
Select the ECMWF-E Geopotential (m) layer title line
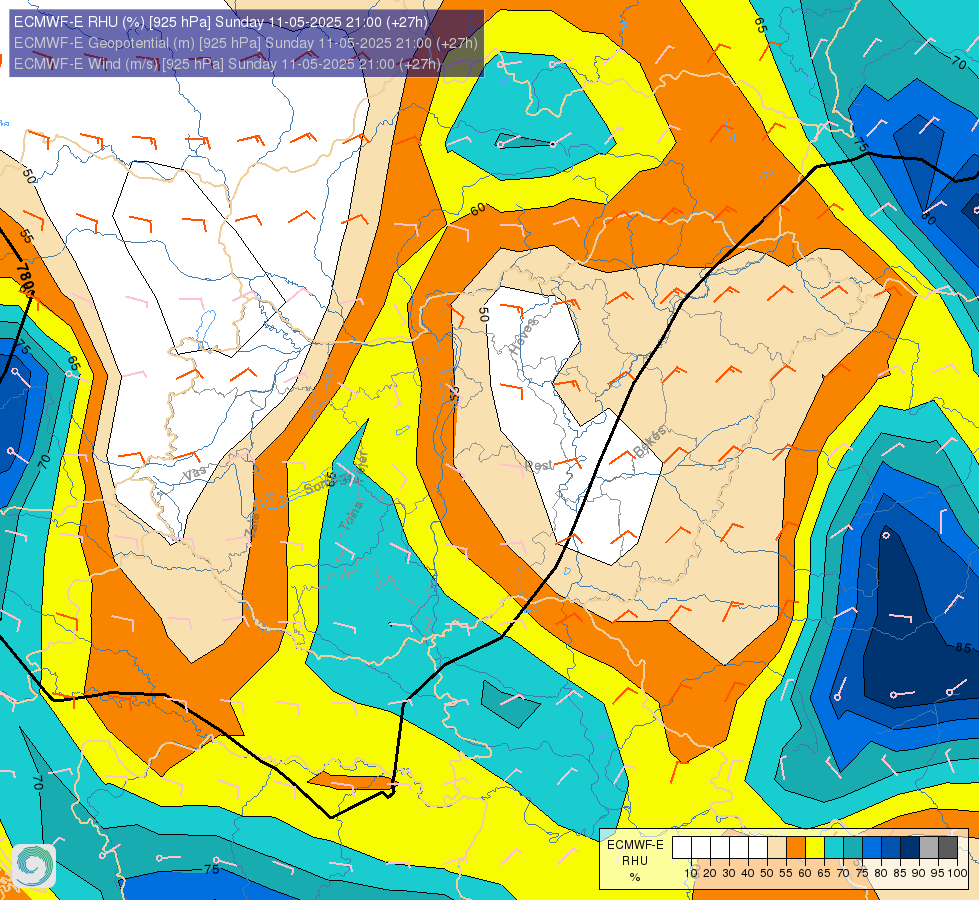pyautogui.click(x=245, y=43)
